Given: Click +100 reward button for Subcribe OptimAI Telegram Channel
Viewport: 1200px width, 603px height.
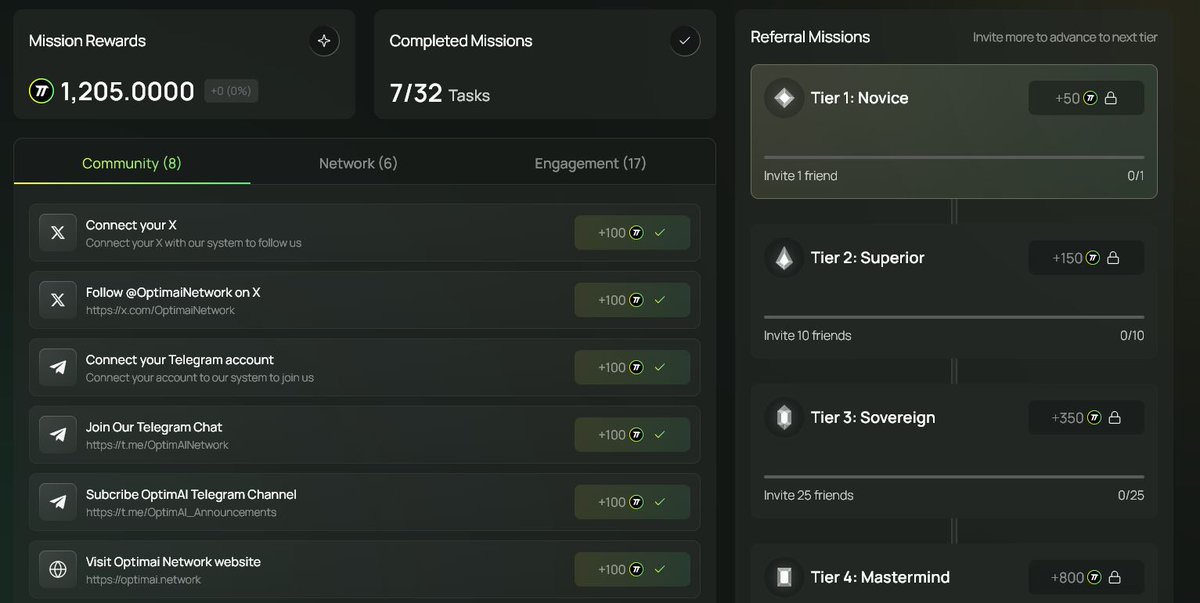Looking at the screenshot, I should (x=632, y=502).
